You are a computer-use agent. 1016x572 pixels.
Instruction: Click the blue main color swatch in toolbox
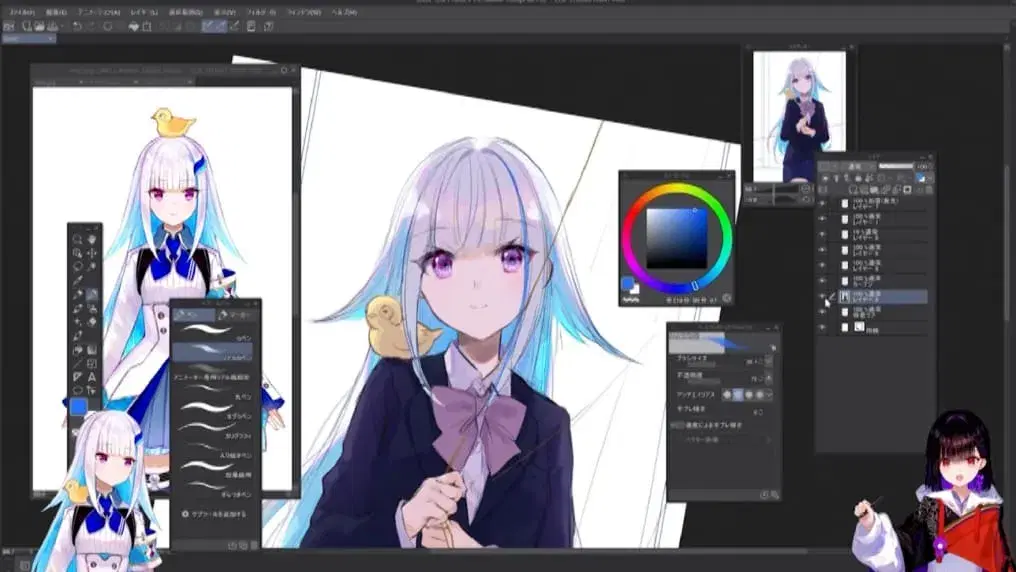[78, 407]
